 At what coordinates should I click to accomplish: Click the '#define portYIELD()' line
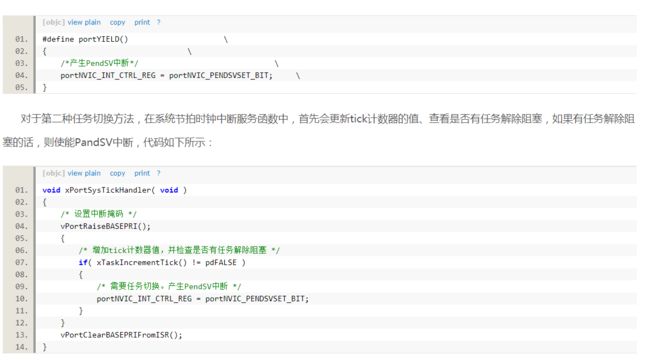tap(85, 39)
